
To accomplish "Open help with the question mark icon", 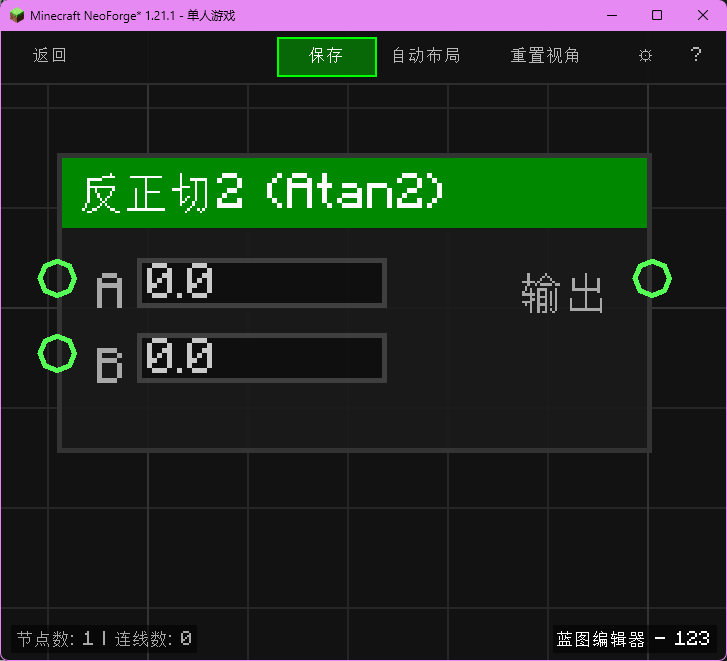I will click(696, 55).
